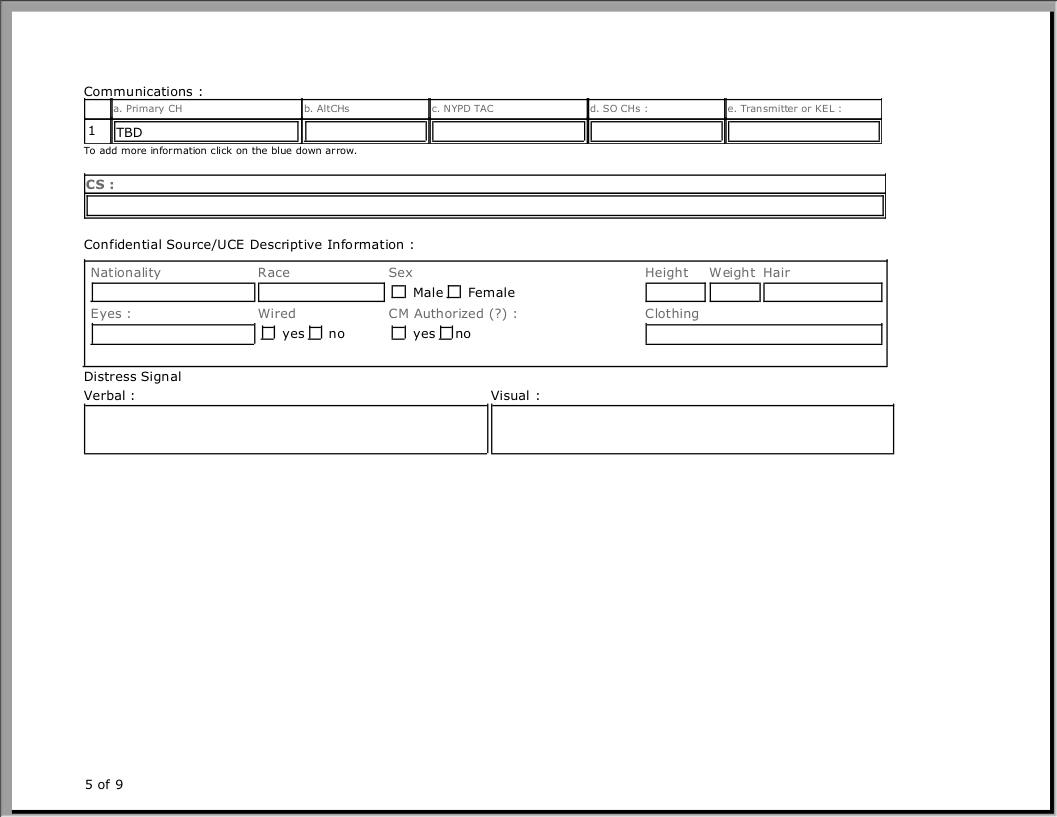Viewport: 1057px width, 817px height.
Task: Tick Wired no checkbox
Action: 315,333
